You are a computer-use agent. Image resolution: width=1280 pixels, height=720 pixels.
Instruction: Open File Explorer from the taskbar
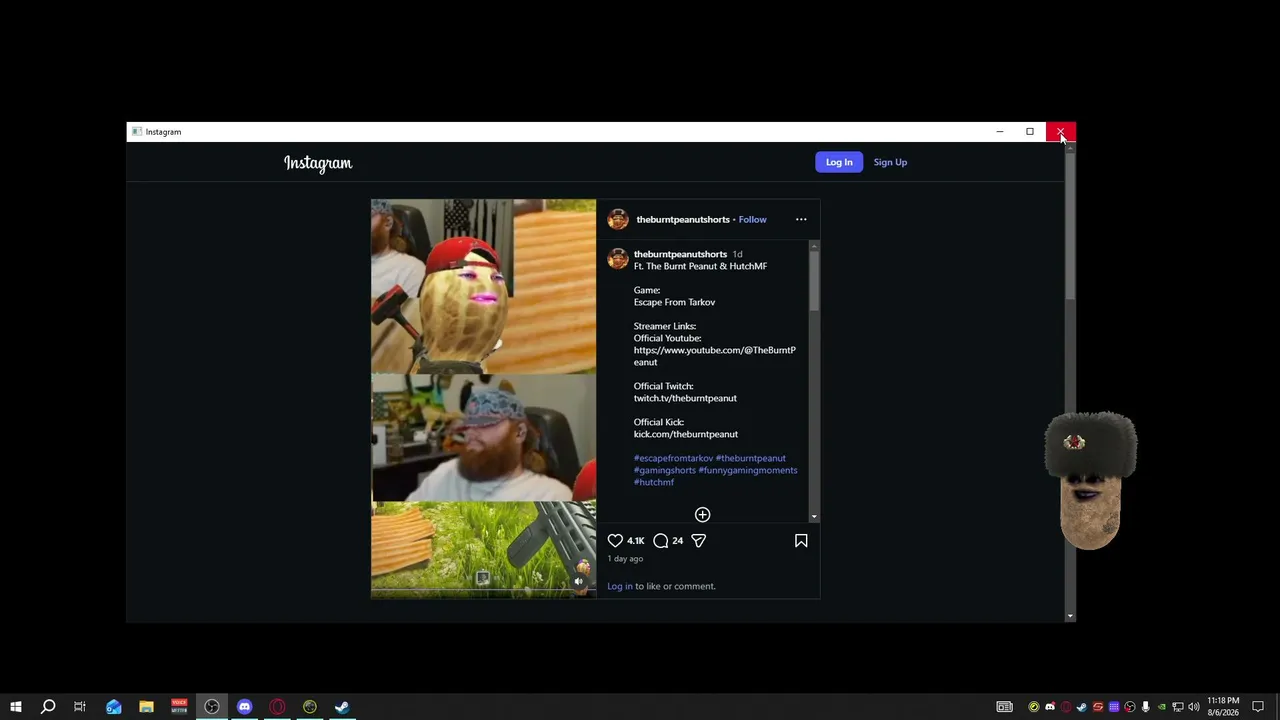click(146, 707)
